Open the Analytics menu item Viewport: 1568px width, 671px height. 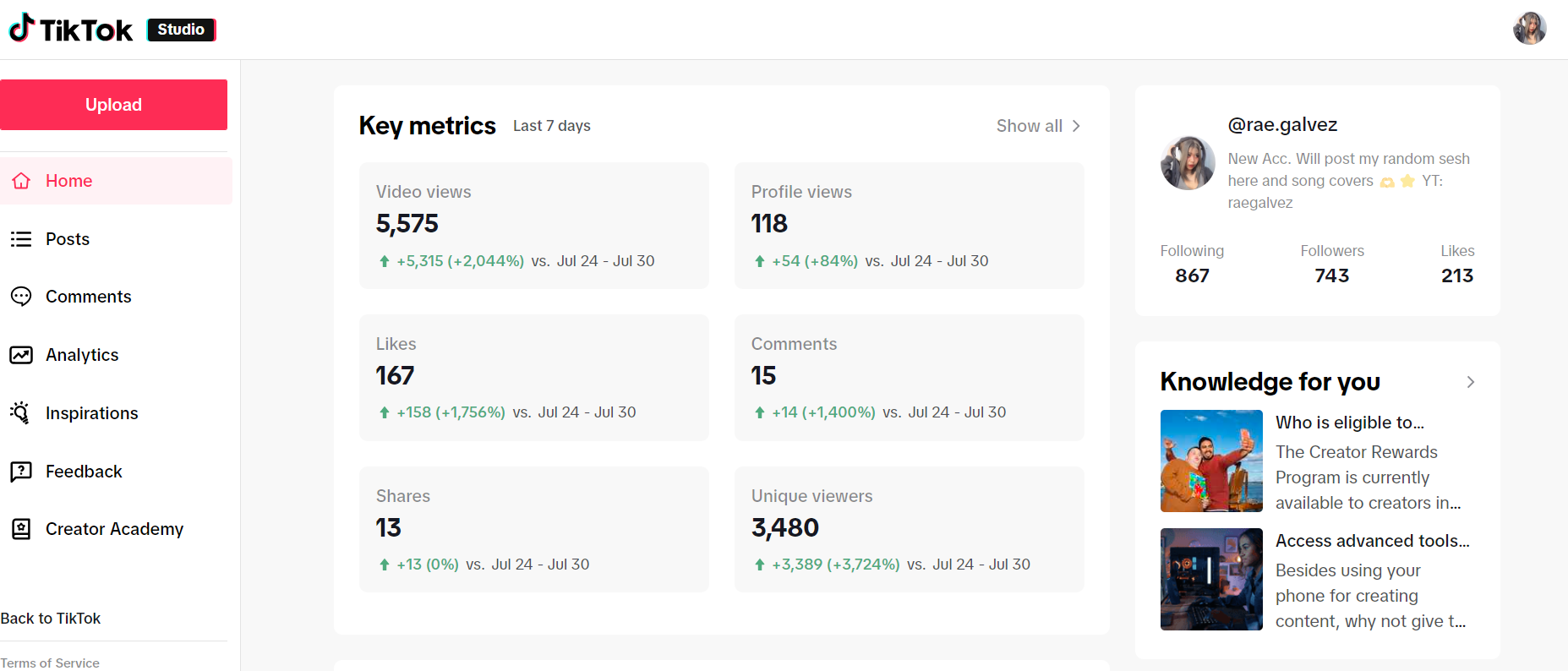pyautogui.click(x=82, y=355)
